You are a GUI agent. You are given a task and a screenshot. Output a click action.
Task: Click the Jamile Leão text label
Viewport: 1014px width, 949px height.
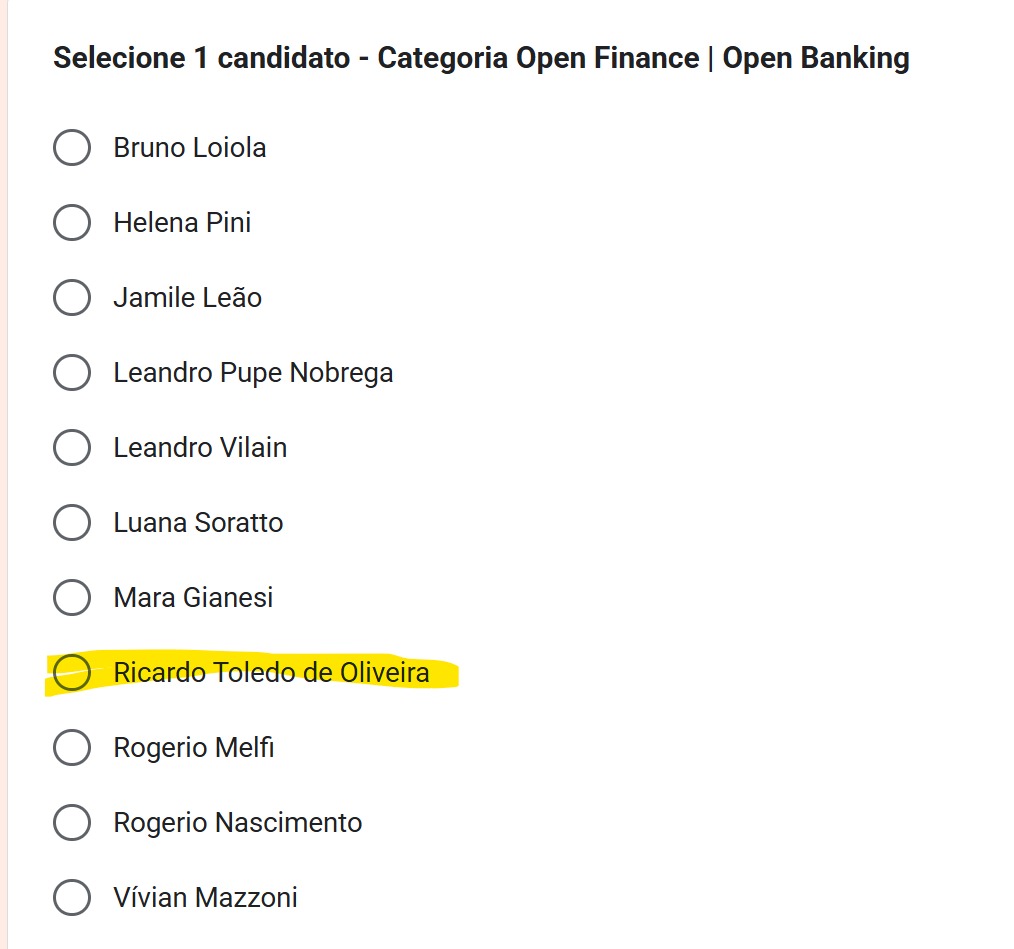click(x=188, y=297)
